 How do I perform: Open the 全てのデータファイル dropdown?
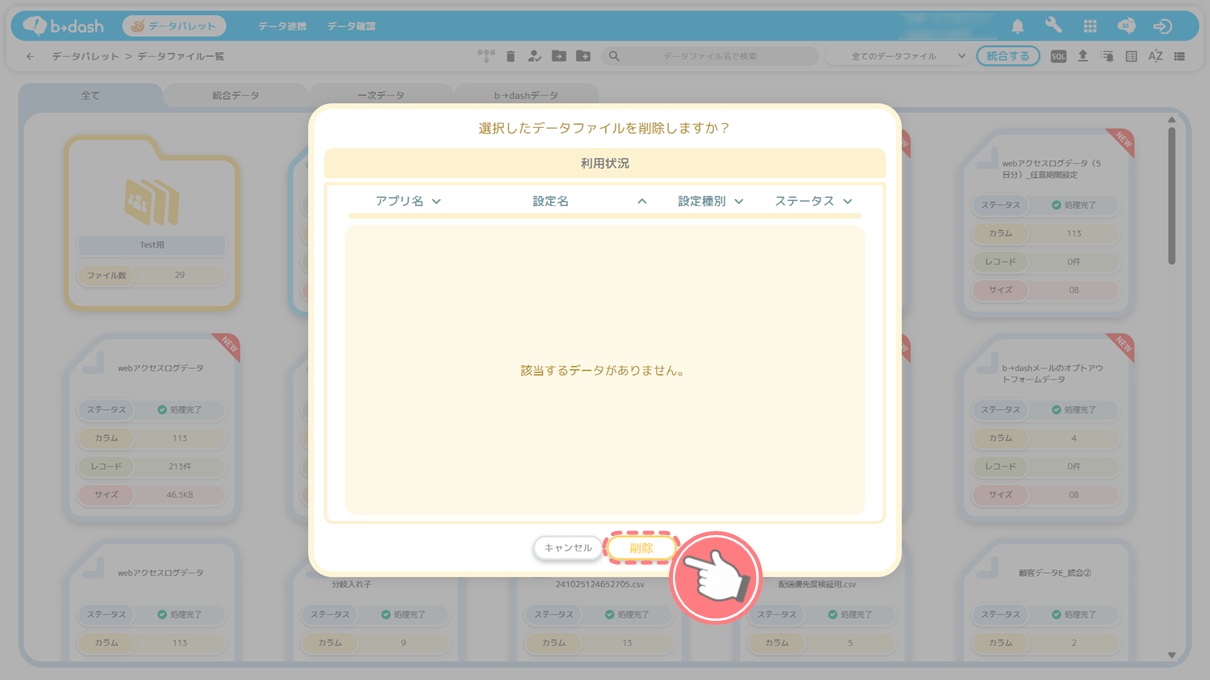(908, 57)
